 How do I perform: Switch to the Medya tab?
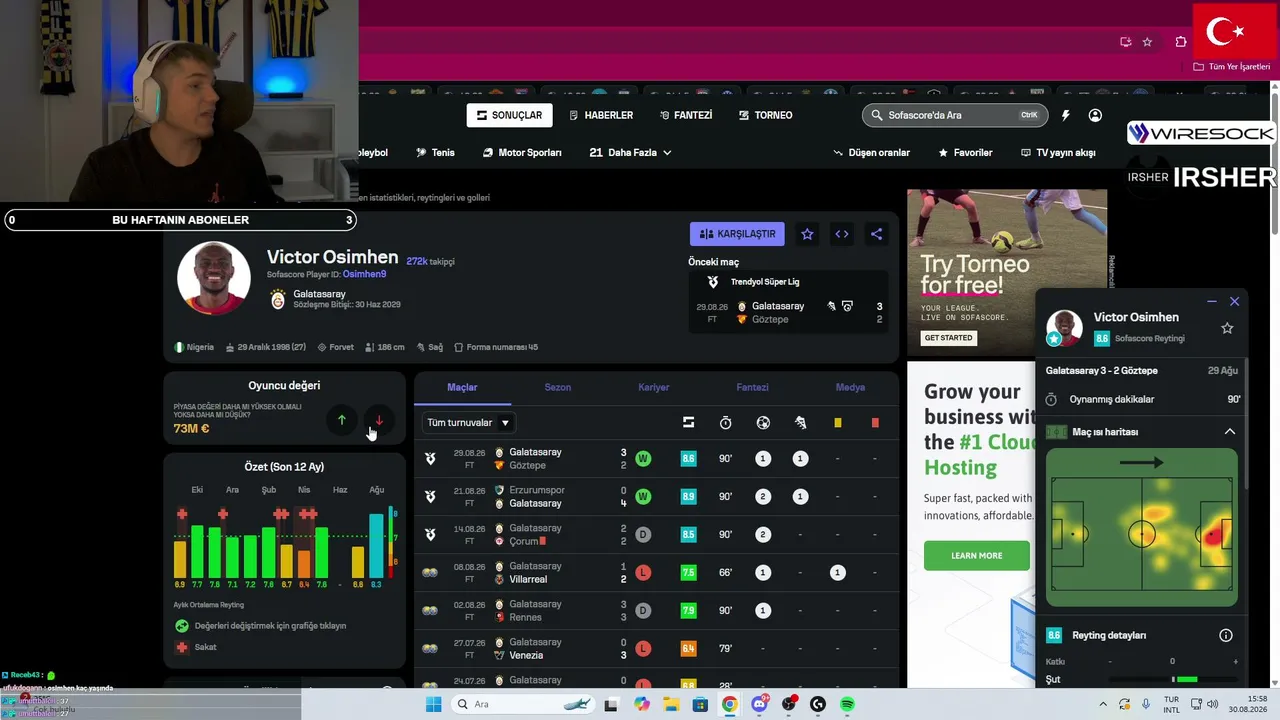pyautogui.click(x=850, y=387)
